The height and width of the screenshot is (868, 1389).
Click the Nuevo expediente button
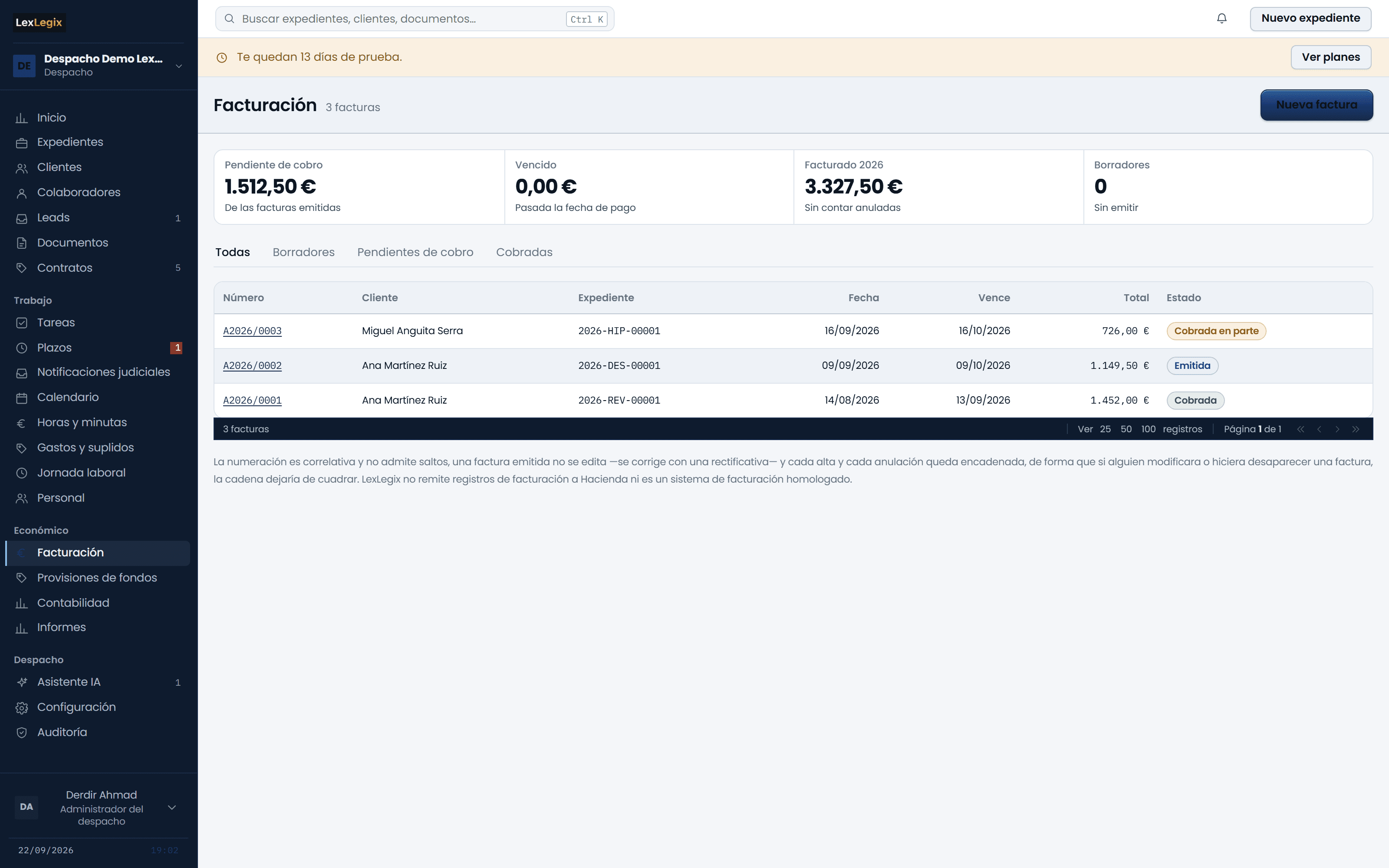(1310, 18)
